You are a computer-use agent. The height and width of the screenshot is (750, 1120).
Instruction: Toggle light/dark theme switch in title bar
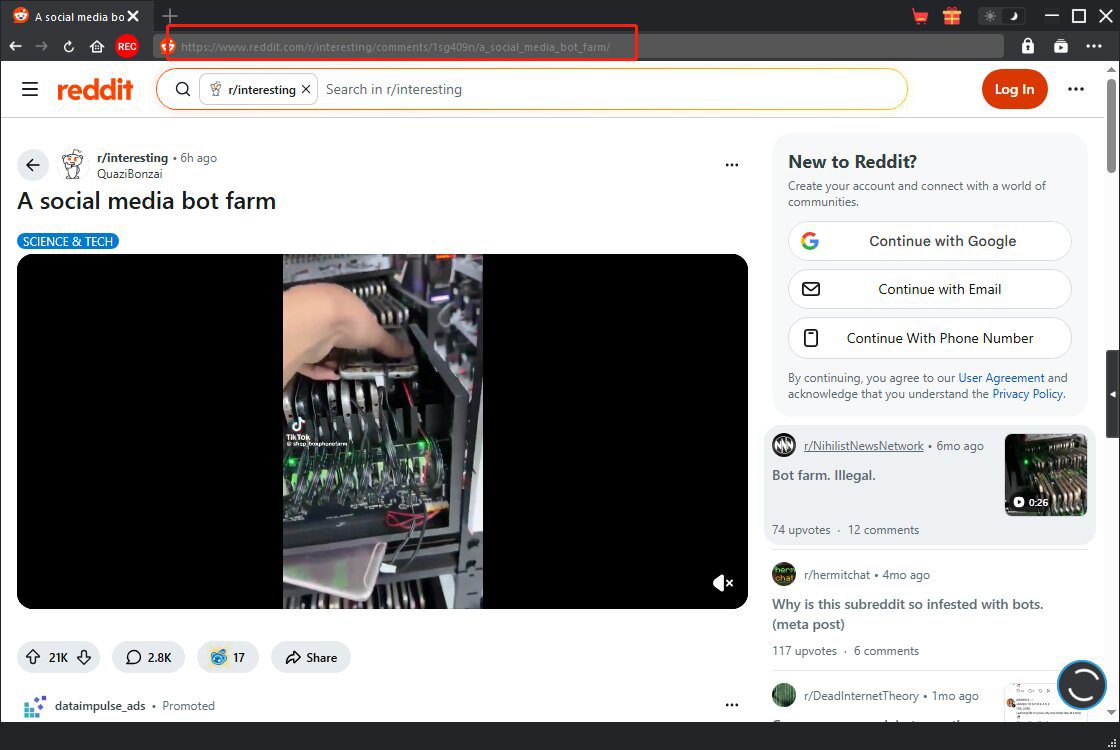tap(1002, 16)
